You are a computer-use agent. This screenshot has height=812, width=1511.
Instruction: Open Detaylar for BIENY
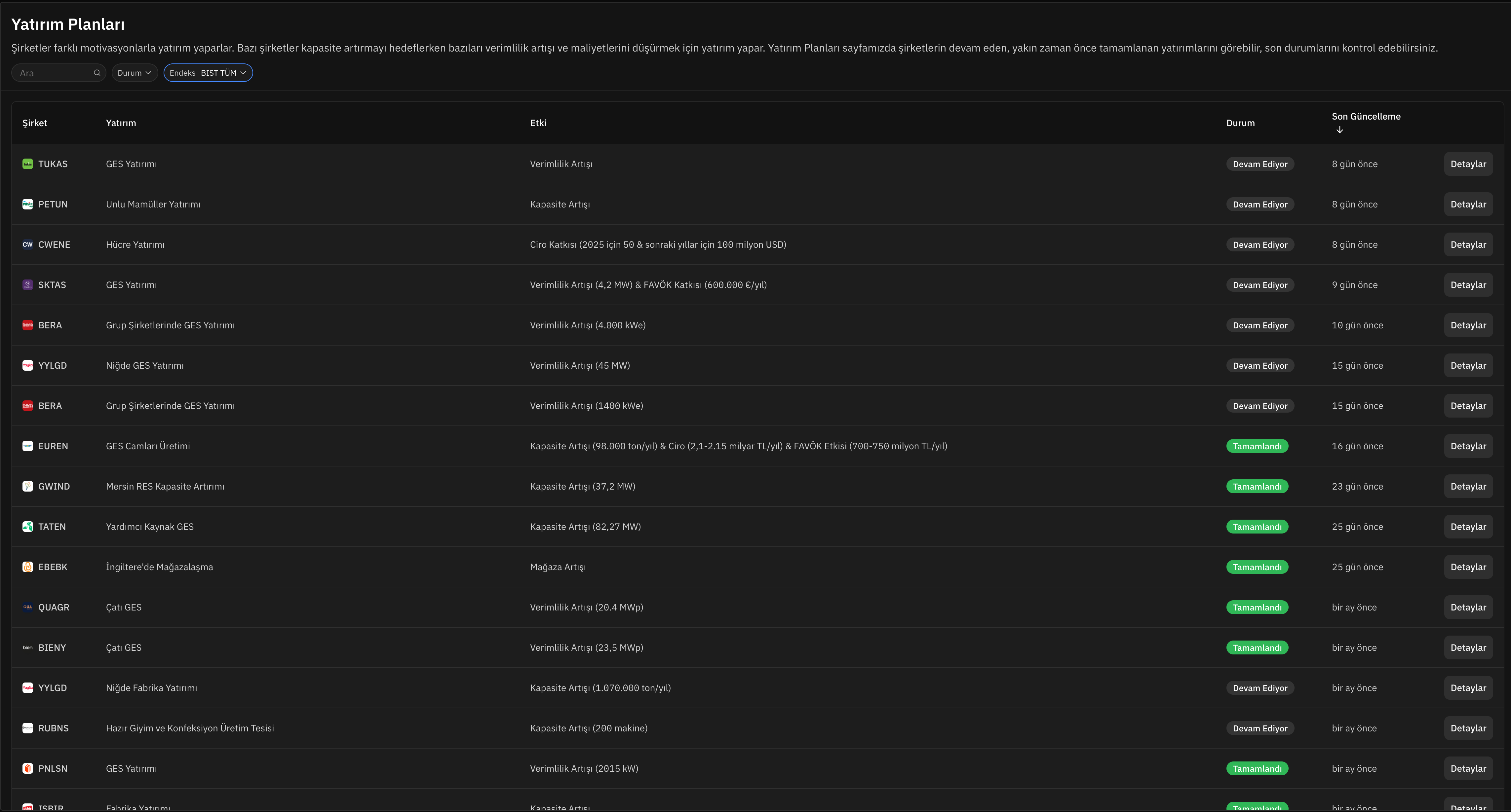click(1468, 648)
